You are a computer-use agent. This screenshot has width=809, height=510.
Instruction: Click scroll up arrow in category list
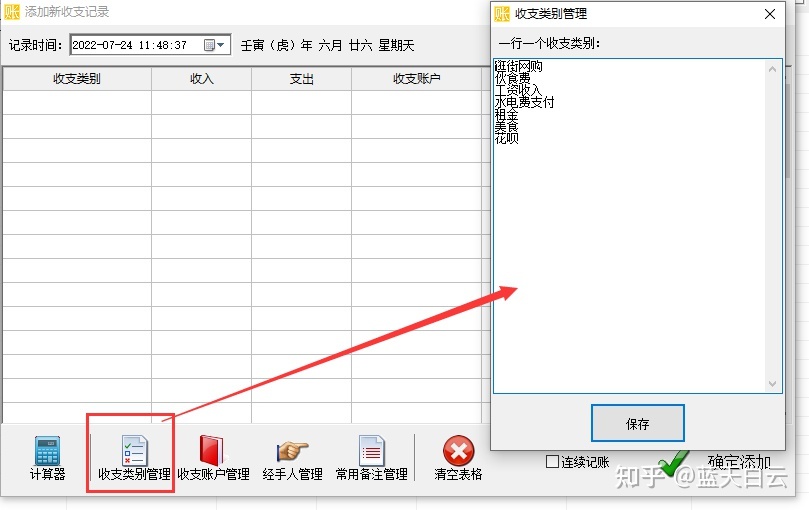(x=772, y=69)
